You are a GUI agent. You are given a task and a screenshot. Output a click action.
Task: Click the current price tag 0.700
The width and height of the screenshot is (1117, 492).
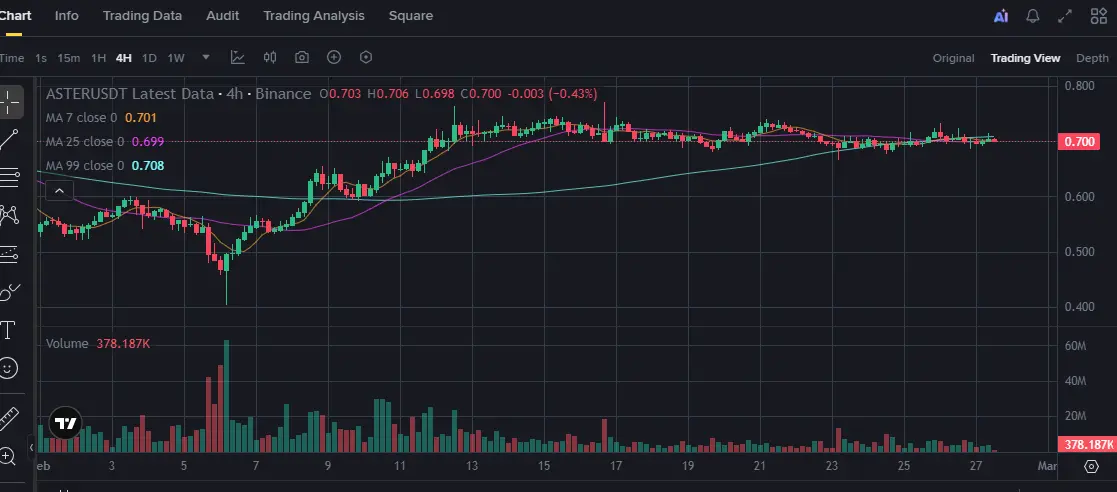click(1079, 142)
